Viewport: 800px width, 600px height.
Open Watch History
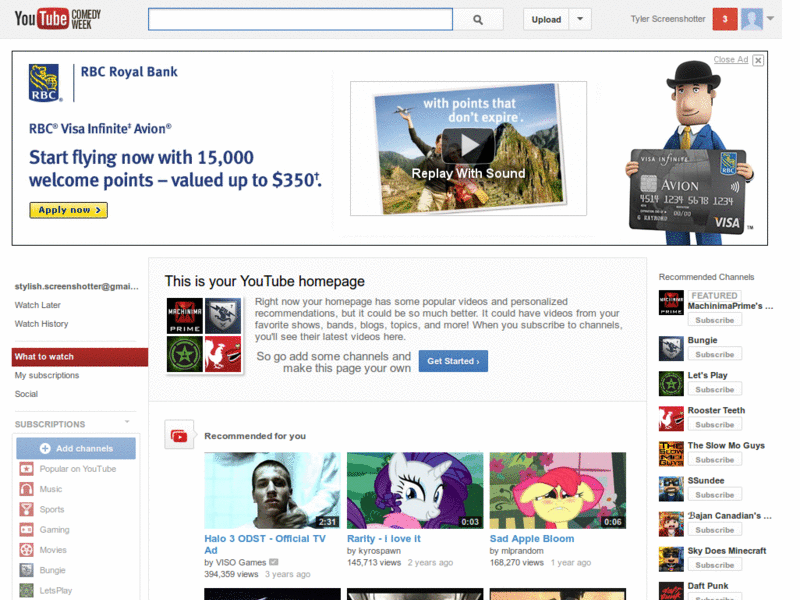[41, 324]
